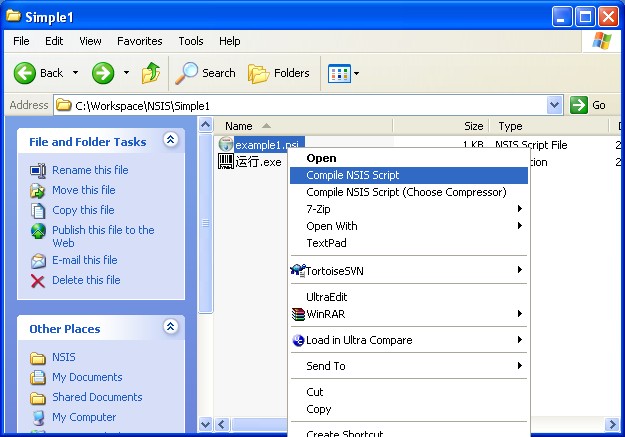This screenshot has height=437, width=625.
Task: Click the Forward arrow icon
Action: [x=103, y=73]
